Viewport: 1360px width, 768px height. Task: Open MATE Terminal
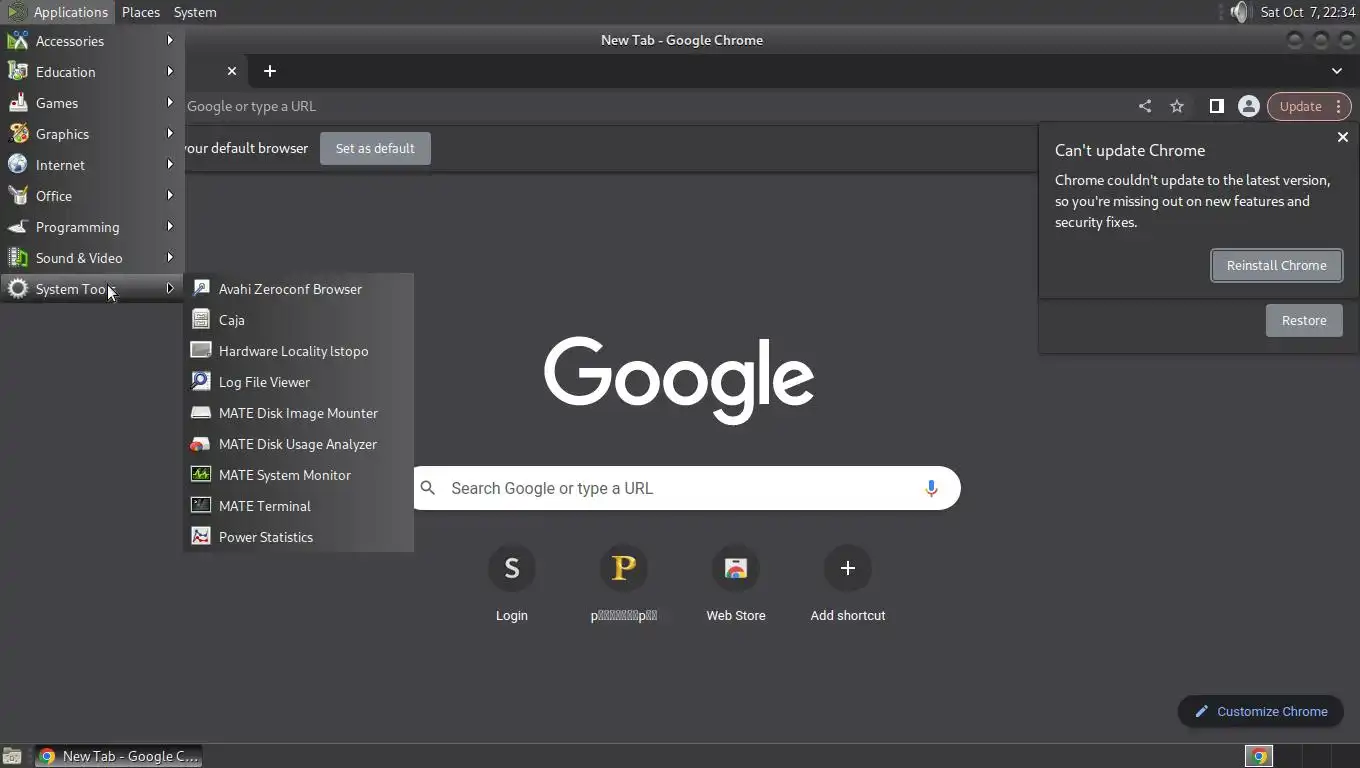click(298, 506)
